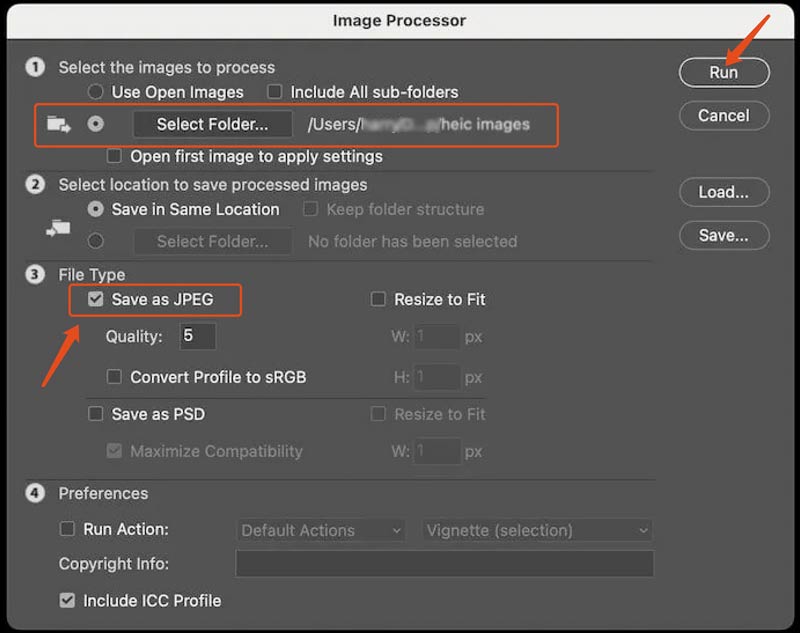Enable the Run Action checkbox
The image size is (800, 633).
67,529
